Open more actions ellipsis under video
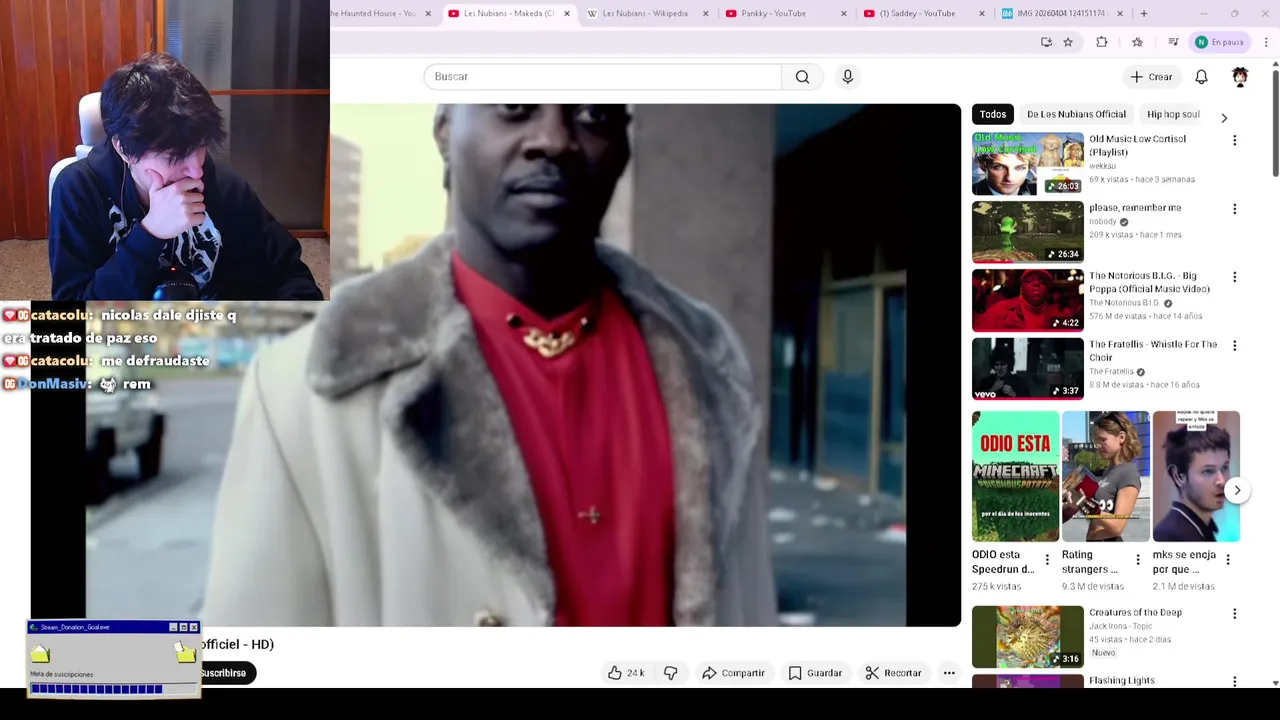Image resolution: width=1280 pixels, height=720 pixels. (x=949, y=673)
